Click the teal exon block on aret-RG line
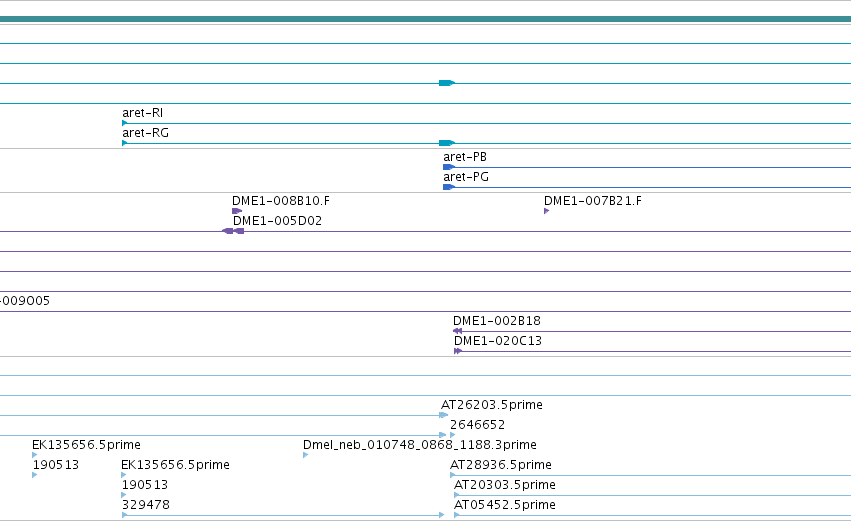 point(447,143)
